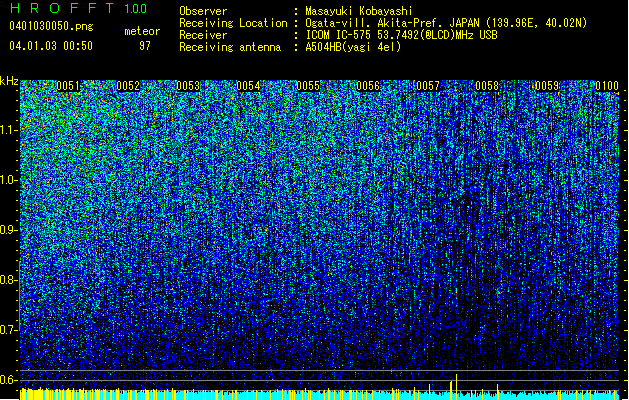This screenshot has width=629, height=400.
Task: Click the 0055 time marker
Action: coord(308,86)
